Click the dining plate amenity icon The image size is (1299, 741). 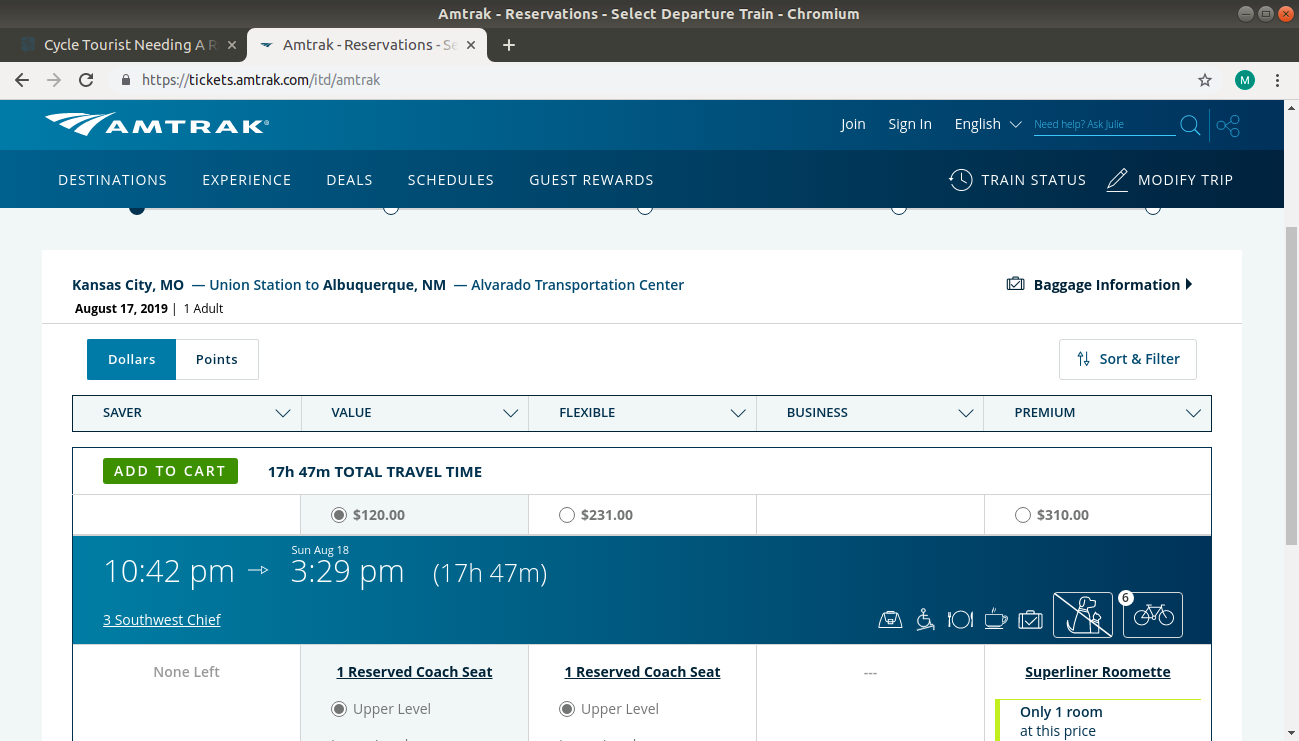coord(960,620)
